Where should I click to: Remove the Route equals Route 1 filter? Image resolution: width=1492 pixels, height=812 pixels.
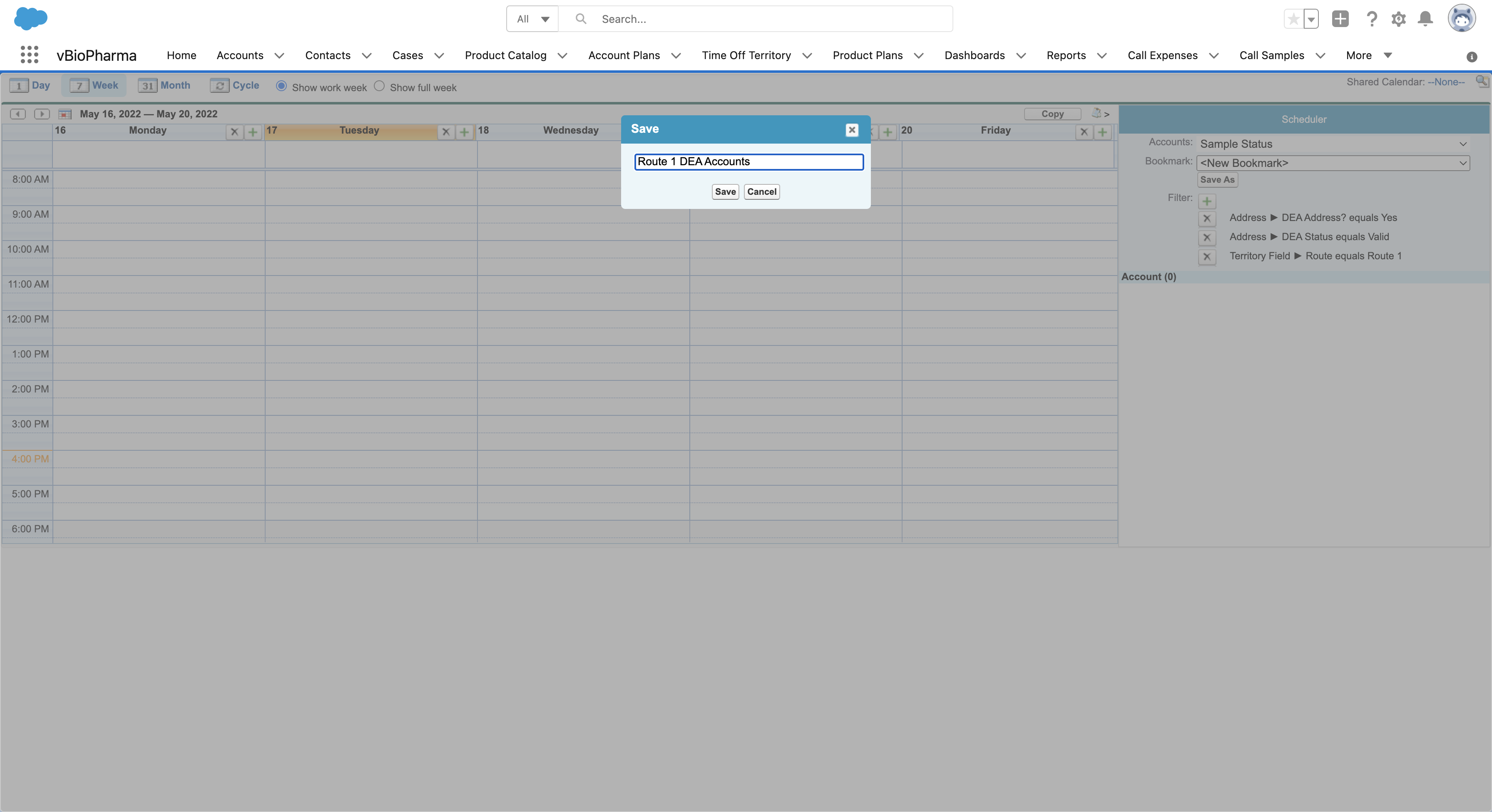(x=1206, y=256)
